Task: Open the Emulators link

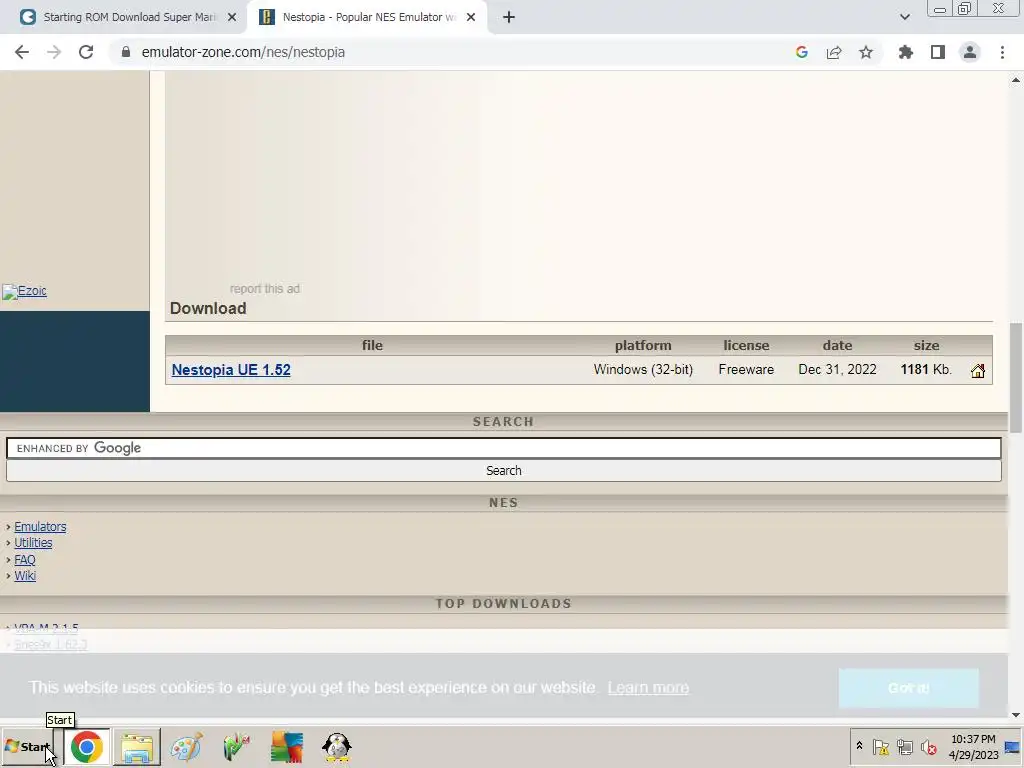Action: pos(40,526)
